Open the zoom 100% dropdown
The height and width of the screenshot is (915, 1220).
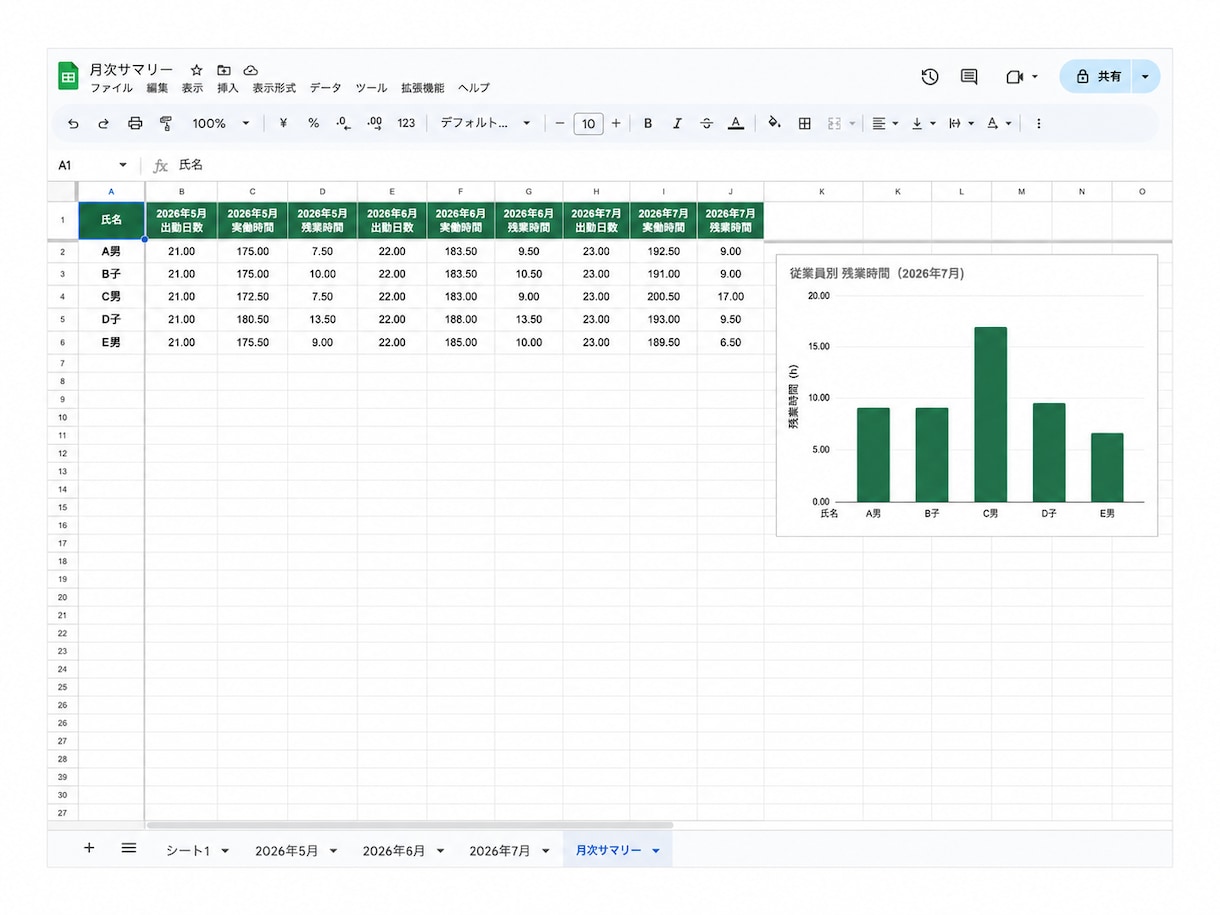tap(221, 124)
